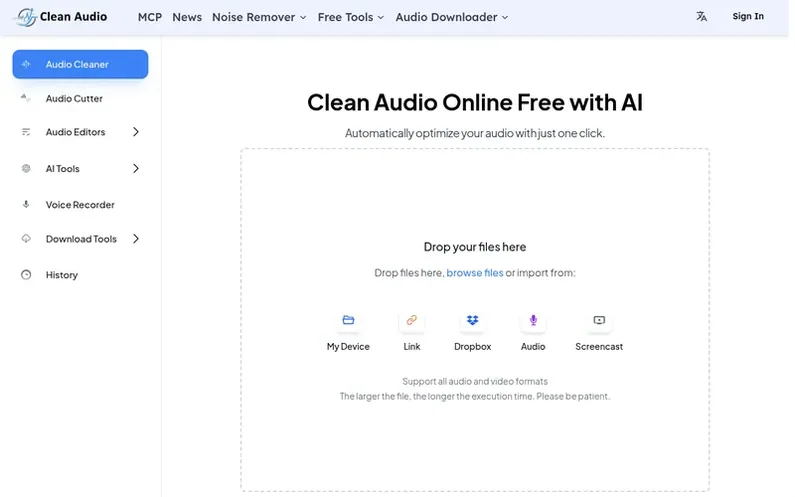Click the Clean Audio waveform logo
The width and height of the screenshot is (795, 497).
[25, 17]
